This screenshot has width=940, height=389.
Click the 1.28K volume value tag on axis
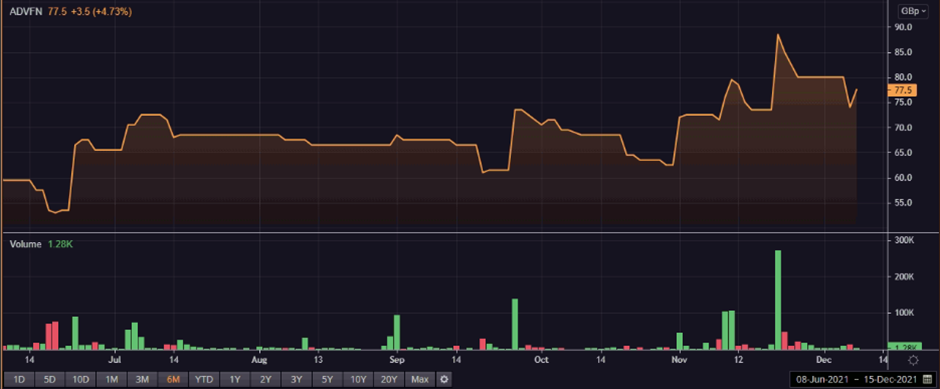[904, 346]
